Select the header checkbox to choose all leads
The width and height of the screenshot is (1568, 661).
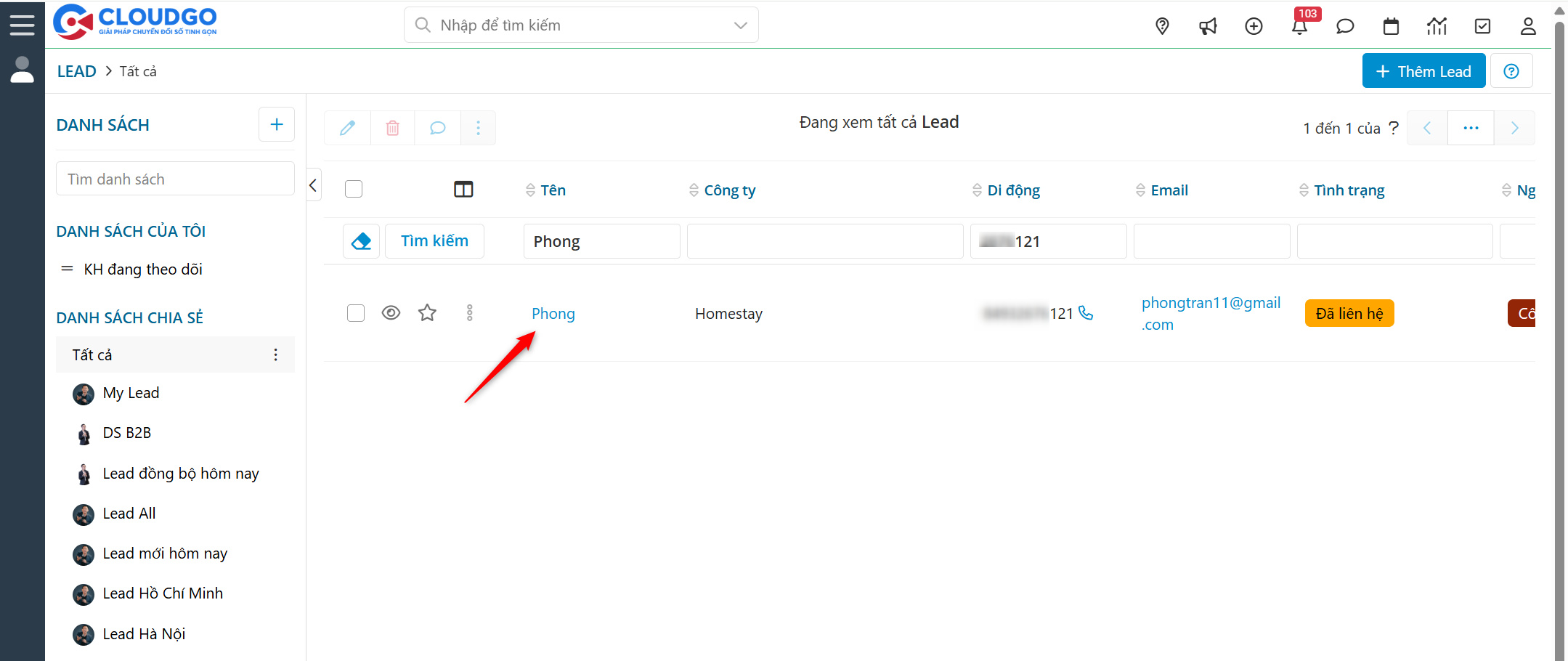(354, 188)
